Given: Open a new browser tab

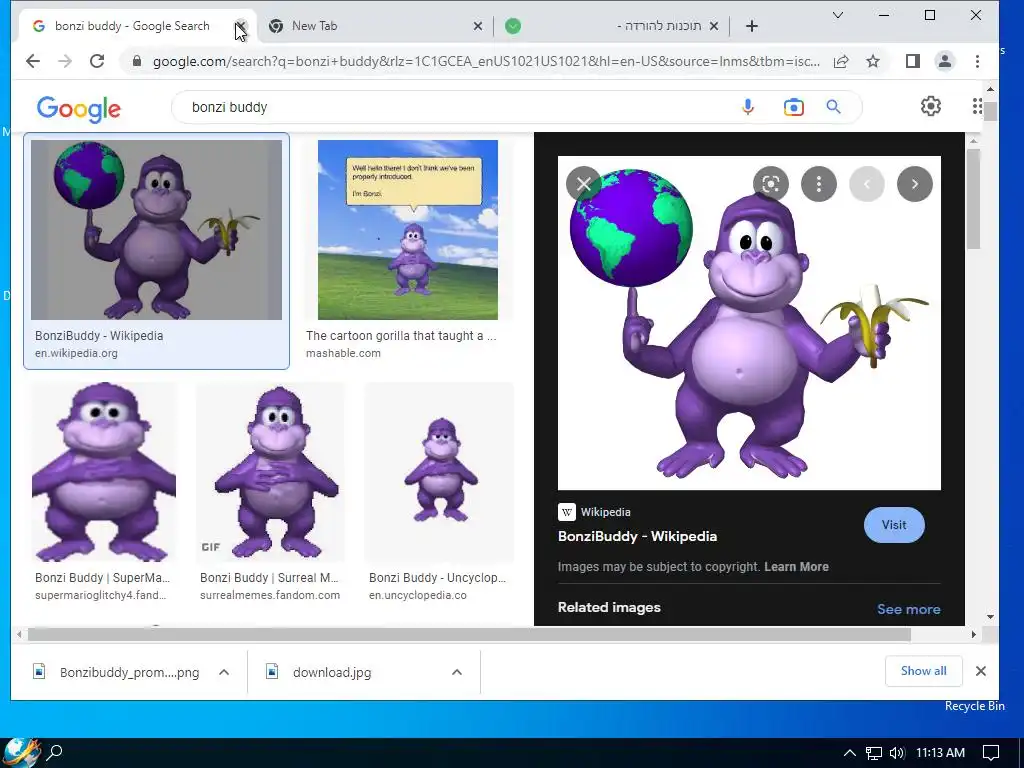Looking at the screenshot, I should 752,26.
